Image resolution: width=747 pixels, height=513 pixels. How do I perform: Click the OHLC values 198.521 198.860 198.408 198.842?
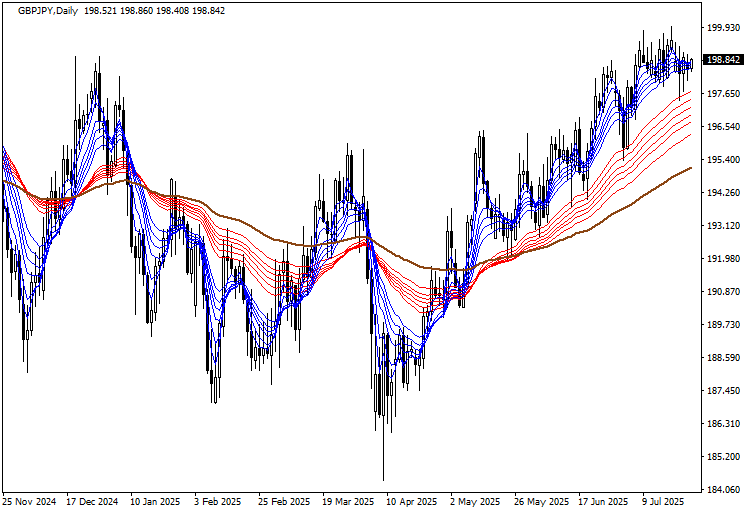click(154, 10)
